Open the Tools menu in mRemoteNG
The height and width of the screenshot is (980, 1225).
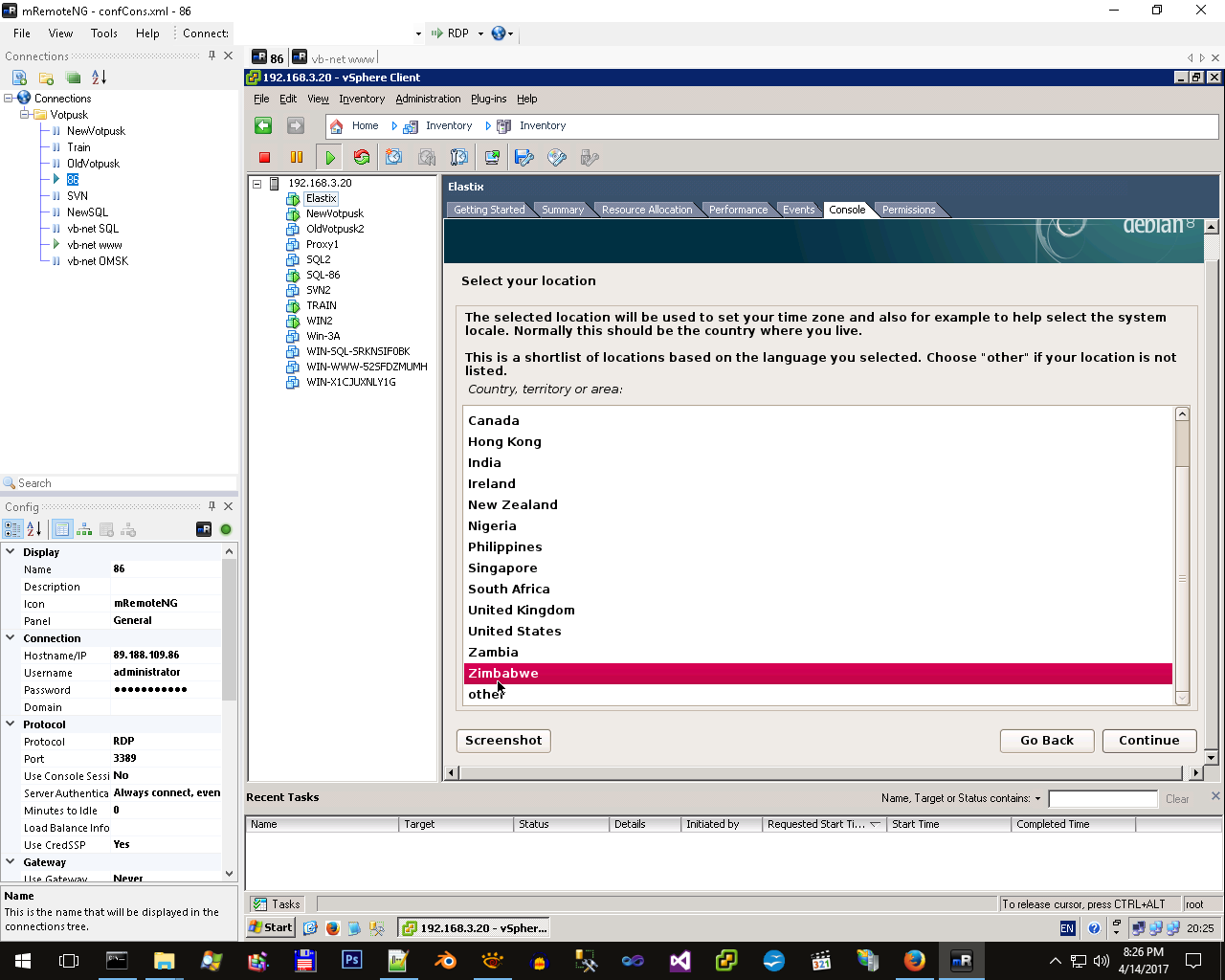coord(104,33)
